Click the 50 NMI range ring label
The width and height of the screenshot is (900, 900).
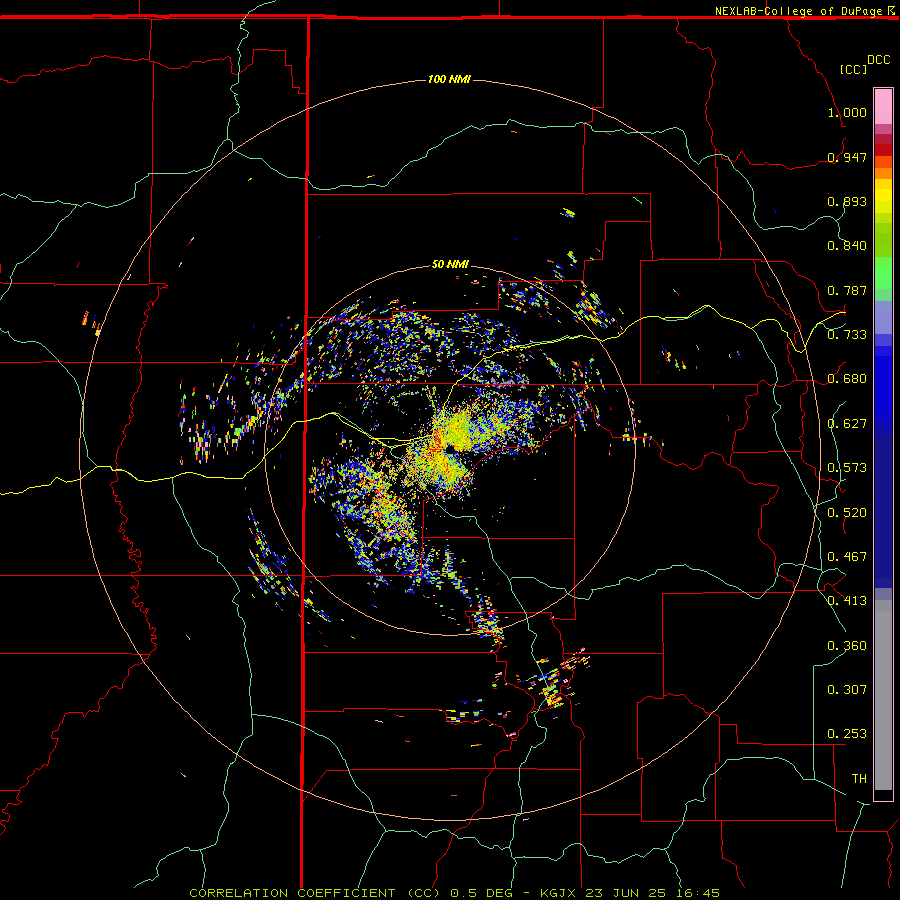click(x=450, y=264)
